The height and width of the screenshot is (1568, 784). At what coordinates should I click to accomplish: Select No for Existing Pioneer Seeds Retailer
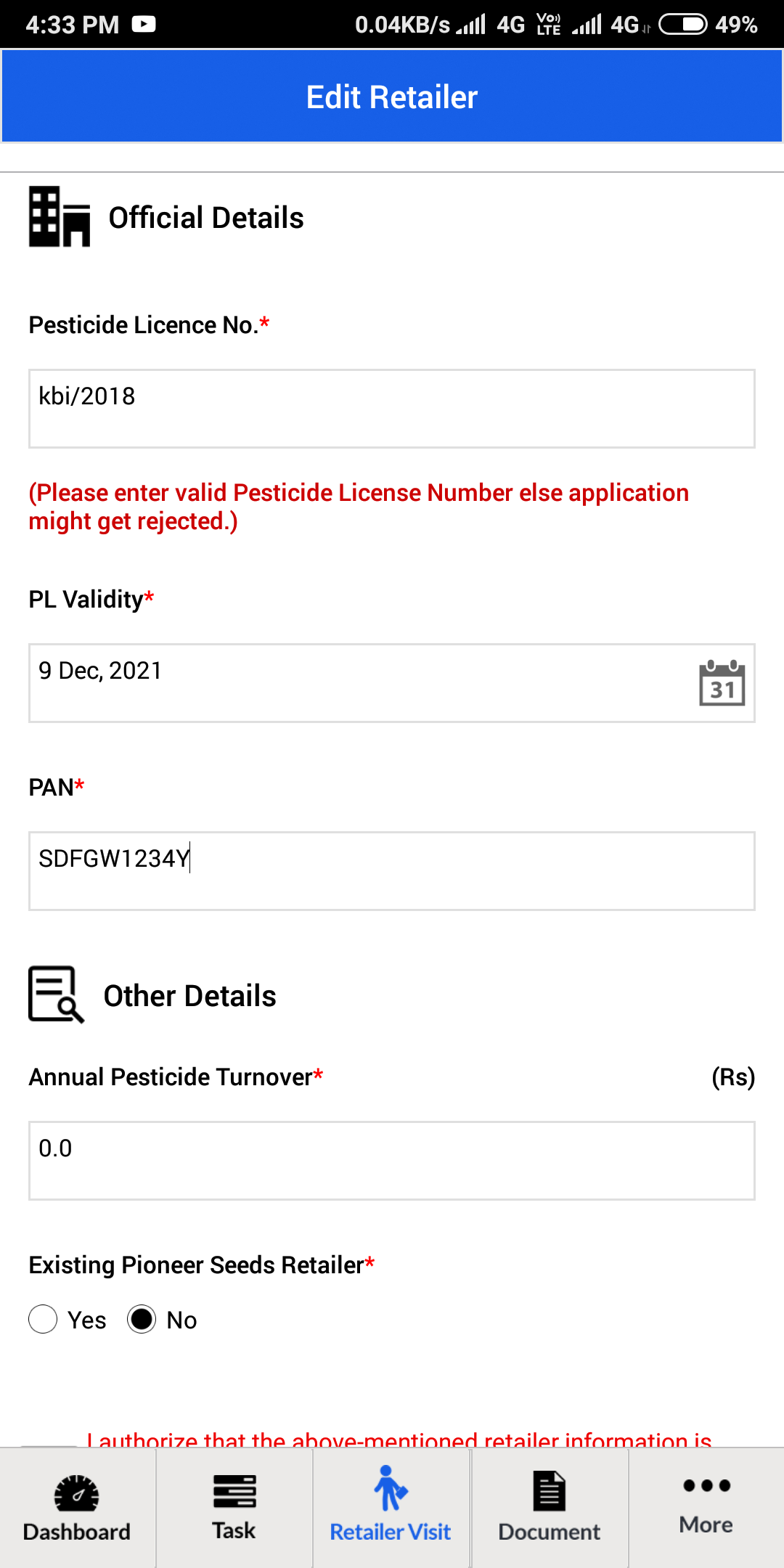[x=142, y=1319]
